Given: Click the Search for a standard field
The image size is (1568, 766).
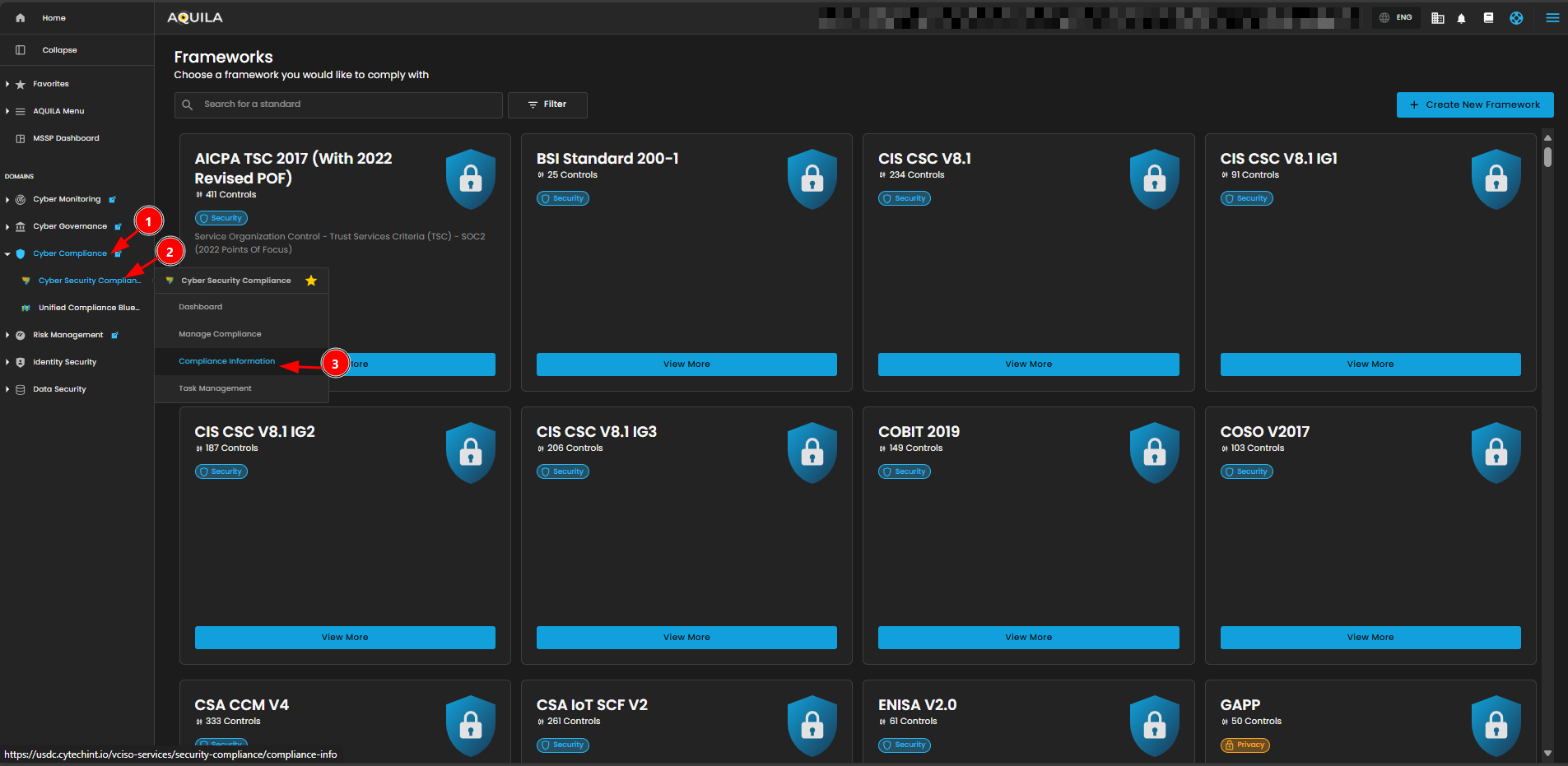Looking at the screenshot, I should (346, 104).
